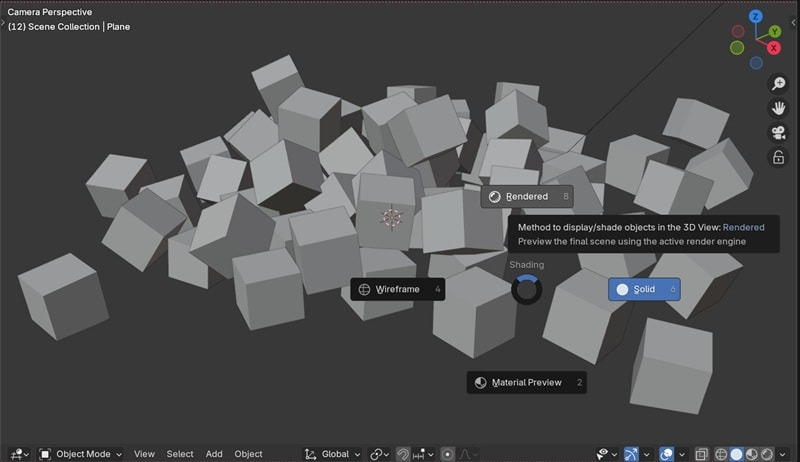Expand the sidebar arrow at top-right edge
800x462 pixels.
(793, 22)
